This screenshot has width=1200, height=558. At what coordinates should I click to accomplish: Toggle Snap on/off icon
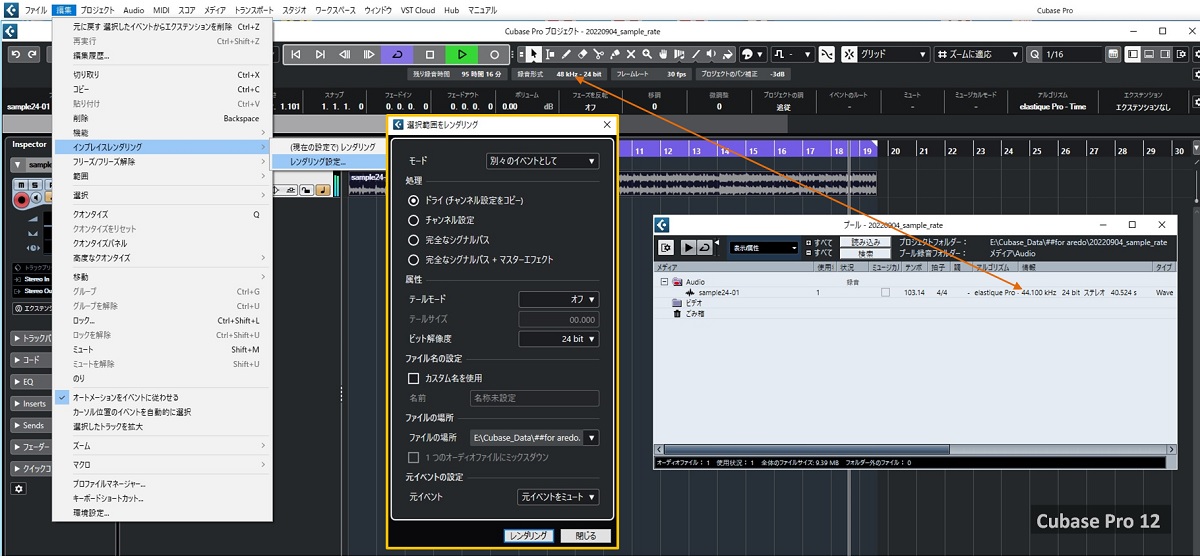pos(850,54)
